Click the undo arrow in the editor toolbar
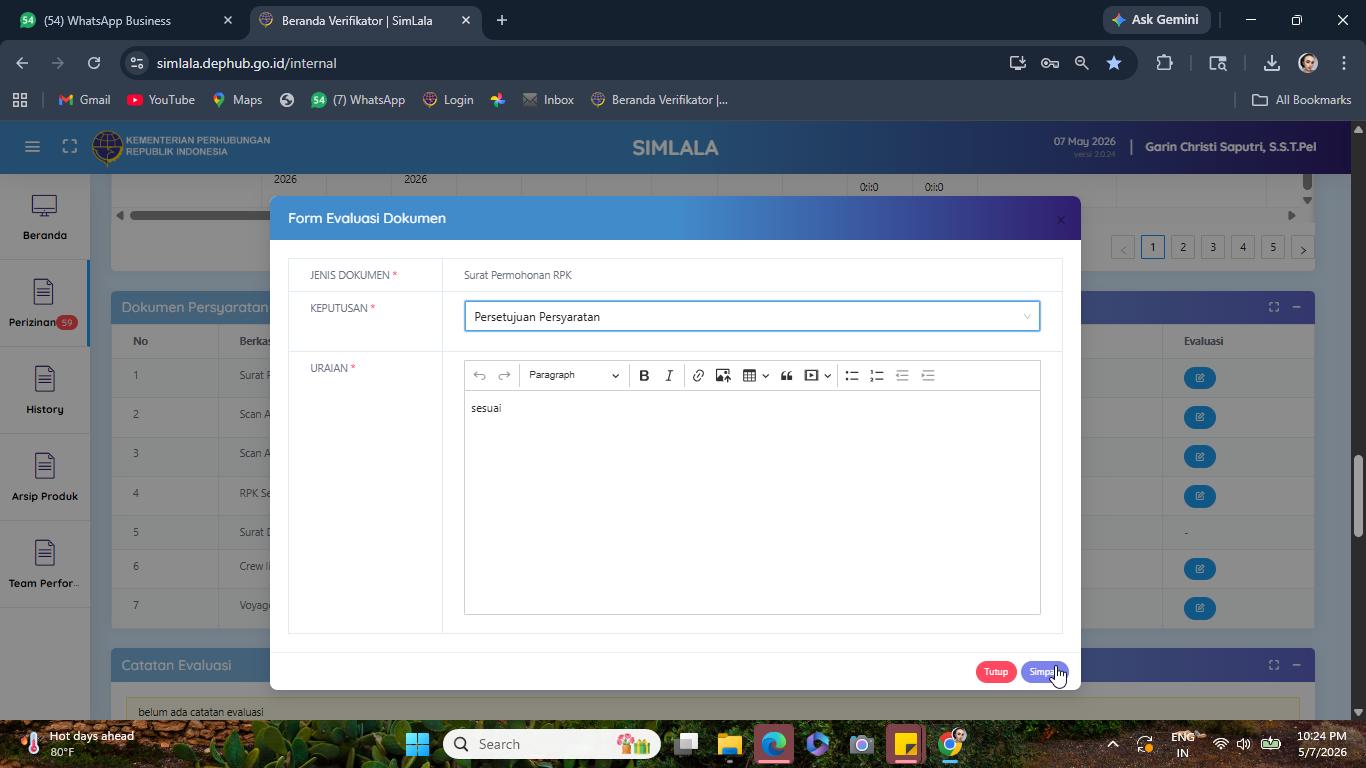The height and width of the screenshot is (768, 1366). (479, 375)
